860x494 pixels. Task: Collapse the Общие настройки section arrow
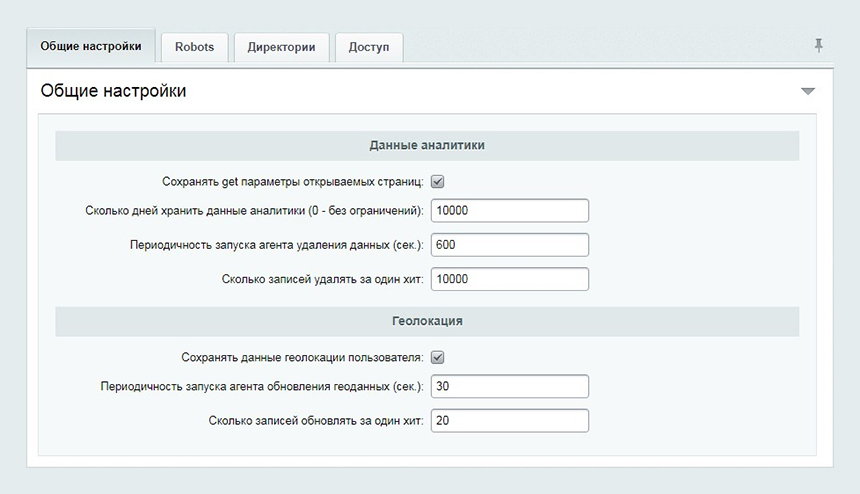coord(807,91)
